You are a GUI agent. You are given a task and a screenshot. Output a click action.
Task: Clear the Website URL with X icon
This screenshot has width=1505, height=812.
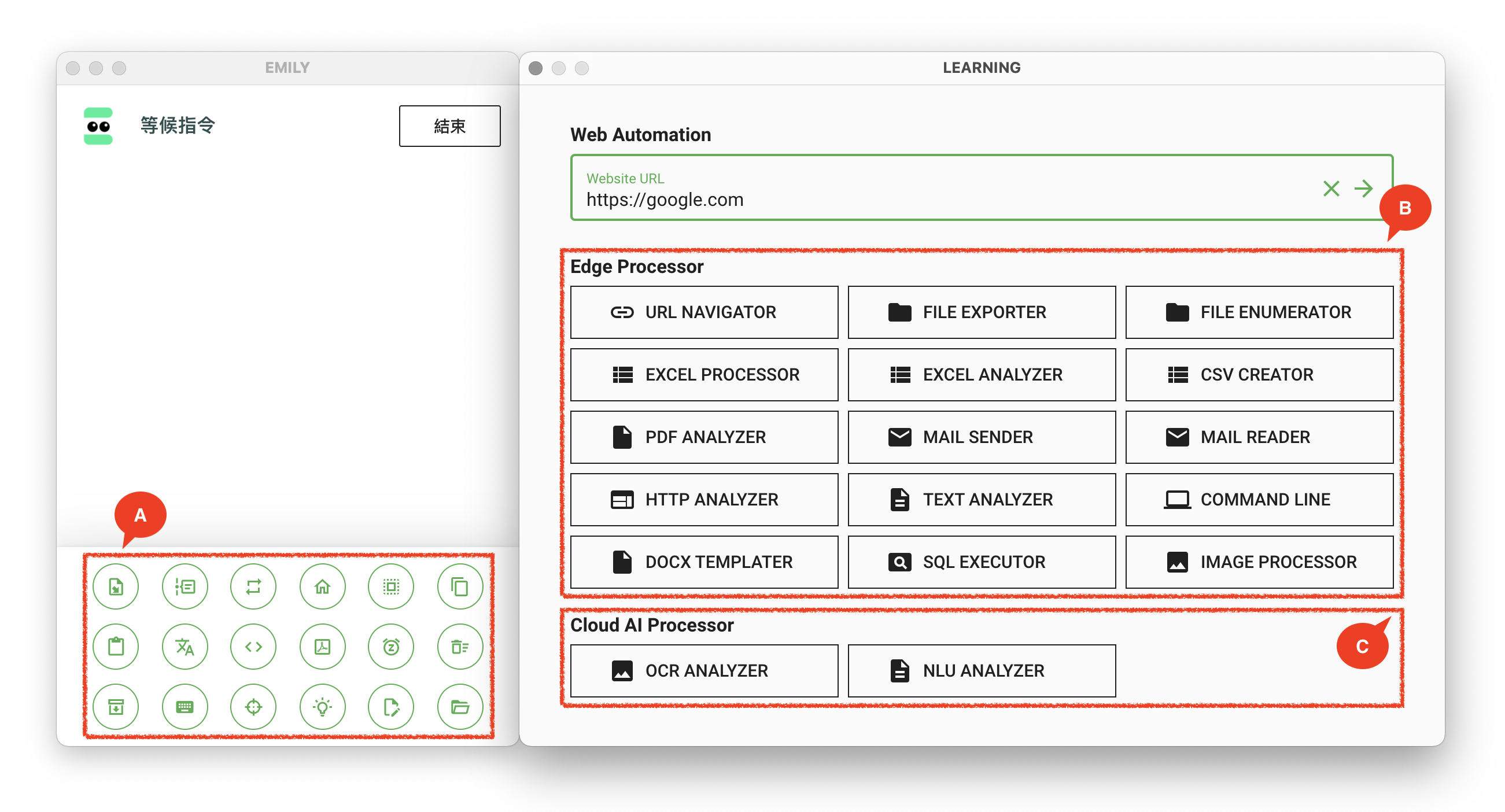pyautogui.click(x=1330, y=188)
